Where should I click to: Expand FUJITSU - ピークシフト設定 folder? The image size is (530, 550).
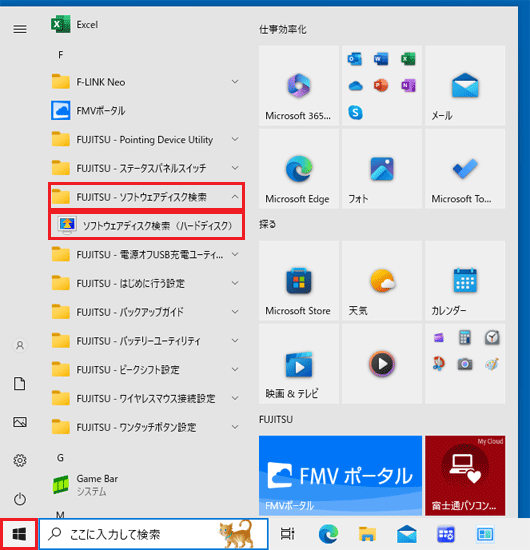[146, 369]
